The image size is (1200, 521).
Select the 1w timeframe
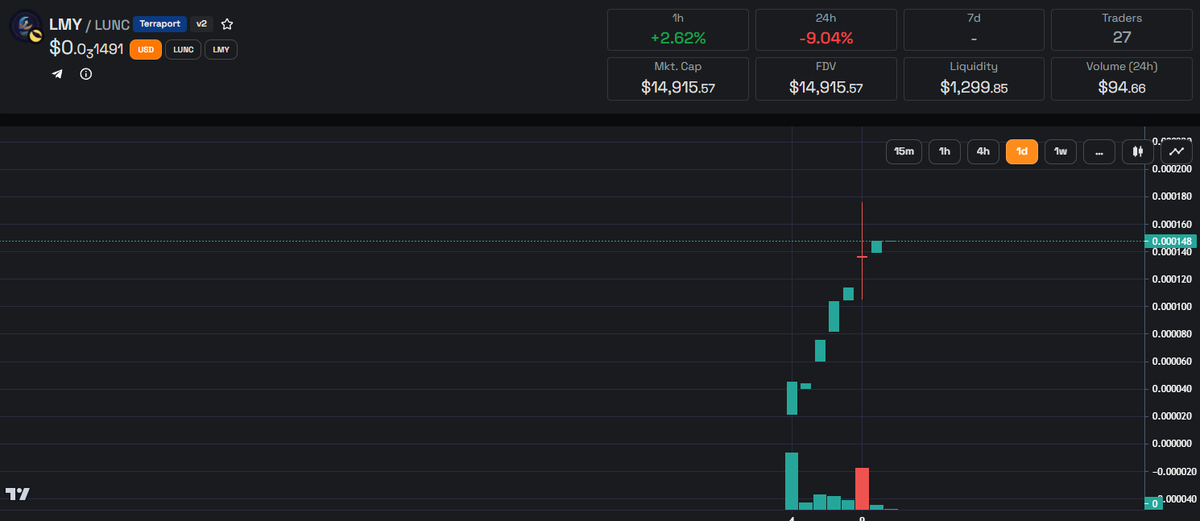1061,152
